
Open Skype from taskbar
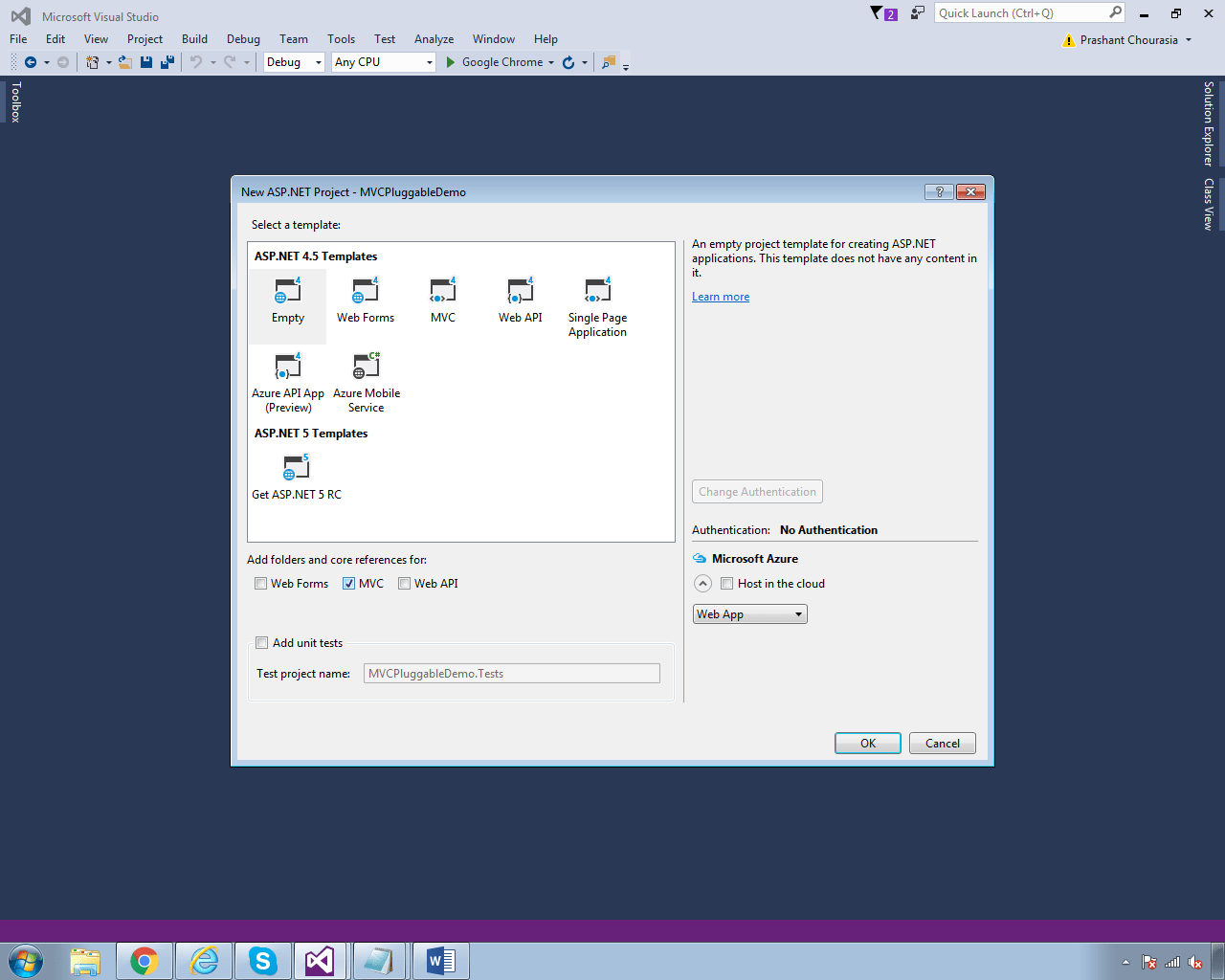click(x=262, y=961)
